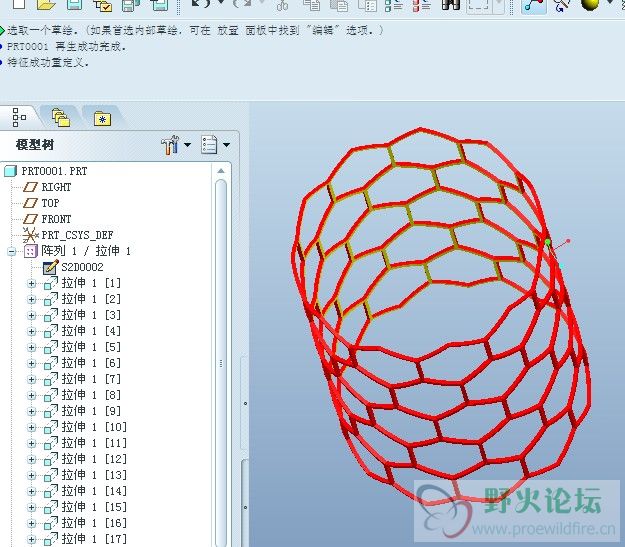Click the FRONT datum plane icon

30,219
